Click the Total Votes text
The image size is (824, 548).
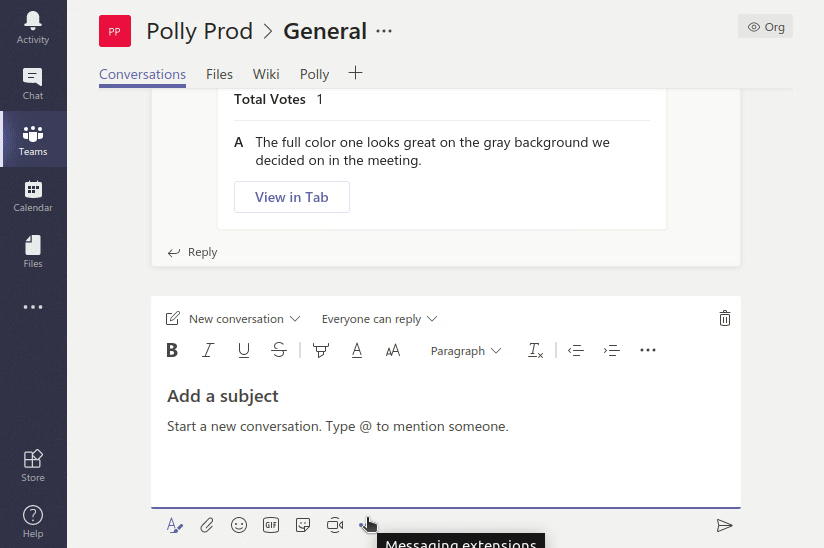click(270, 99)
